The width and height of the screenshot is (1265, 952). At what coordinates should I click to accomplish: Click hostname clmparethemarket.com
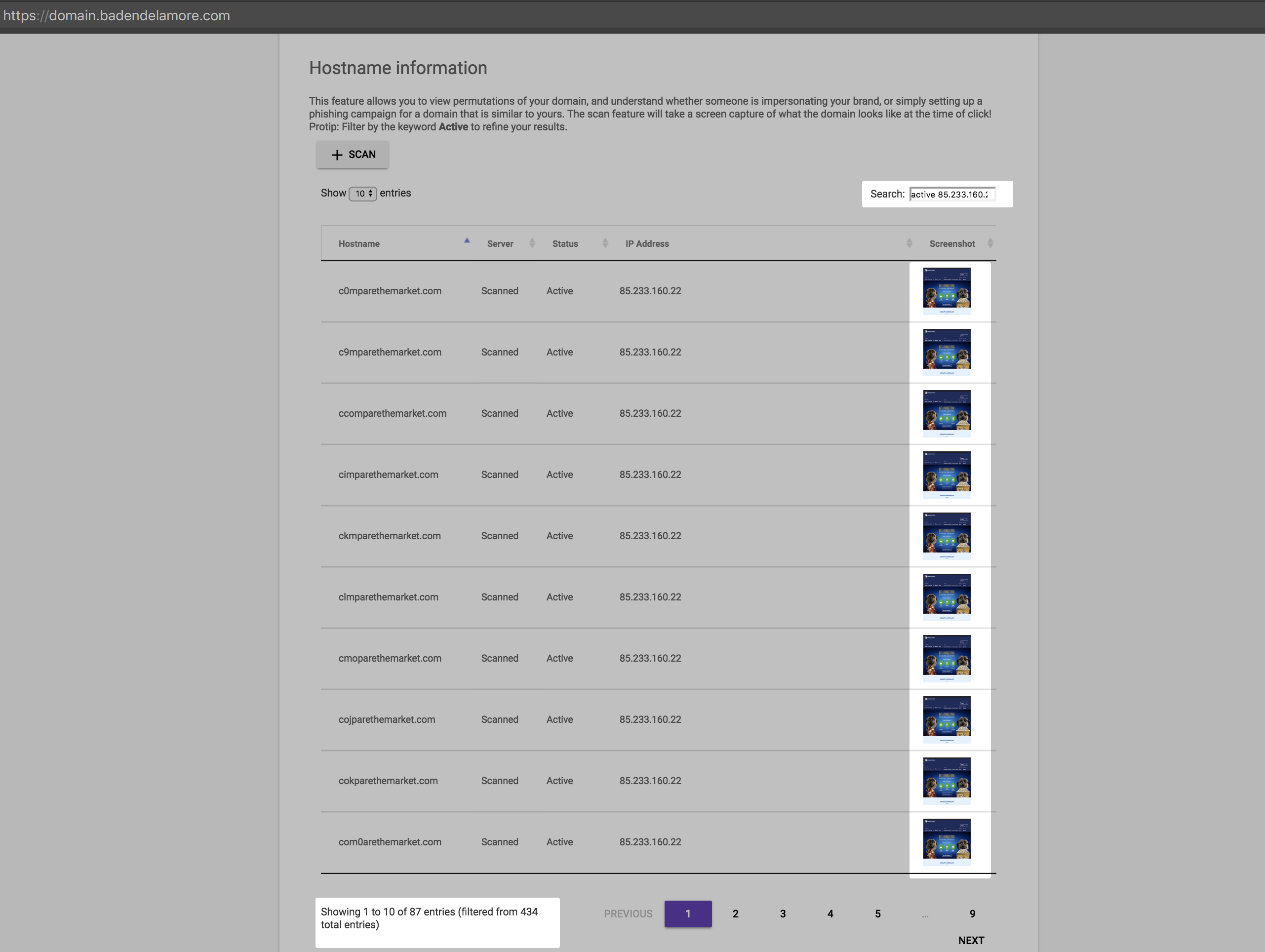click(x=388, y=597)
